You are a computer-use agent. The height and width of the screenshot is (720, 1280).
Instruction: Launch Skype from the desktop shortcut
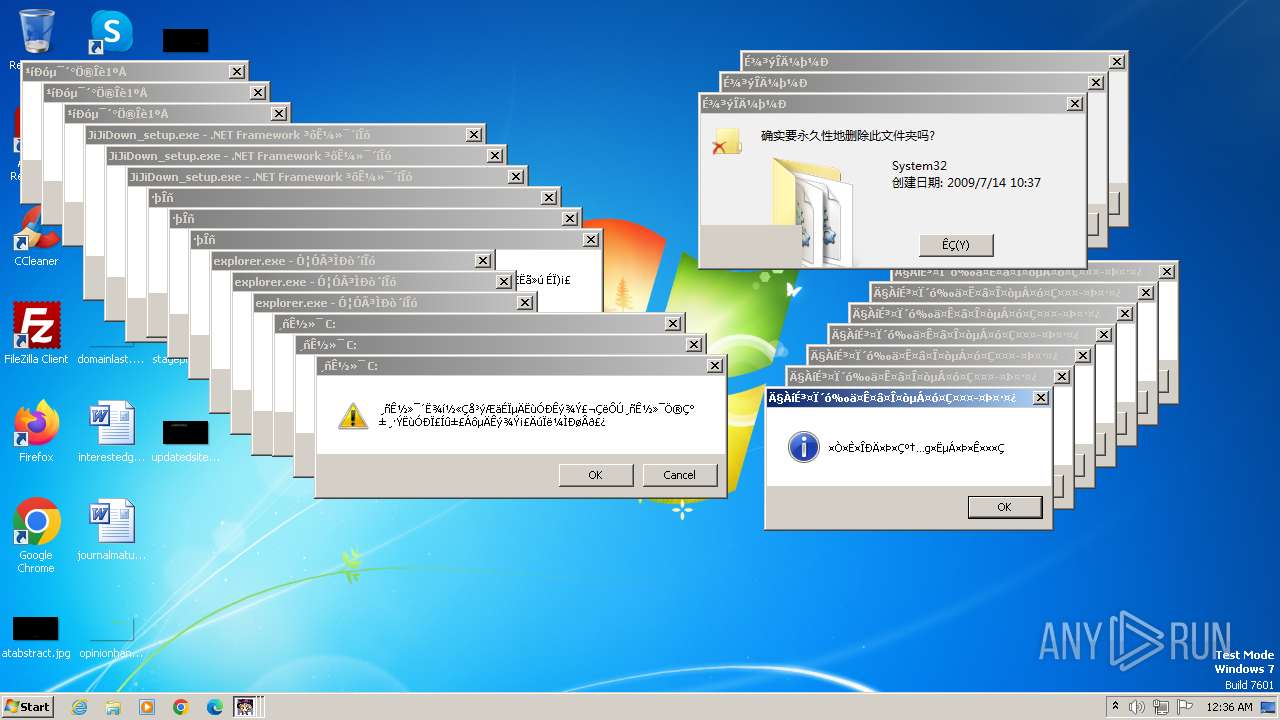click(x=111, y=32)
